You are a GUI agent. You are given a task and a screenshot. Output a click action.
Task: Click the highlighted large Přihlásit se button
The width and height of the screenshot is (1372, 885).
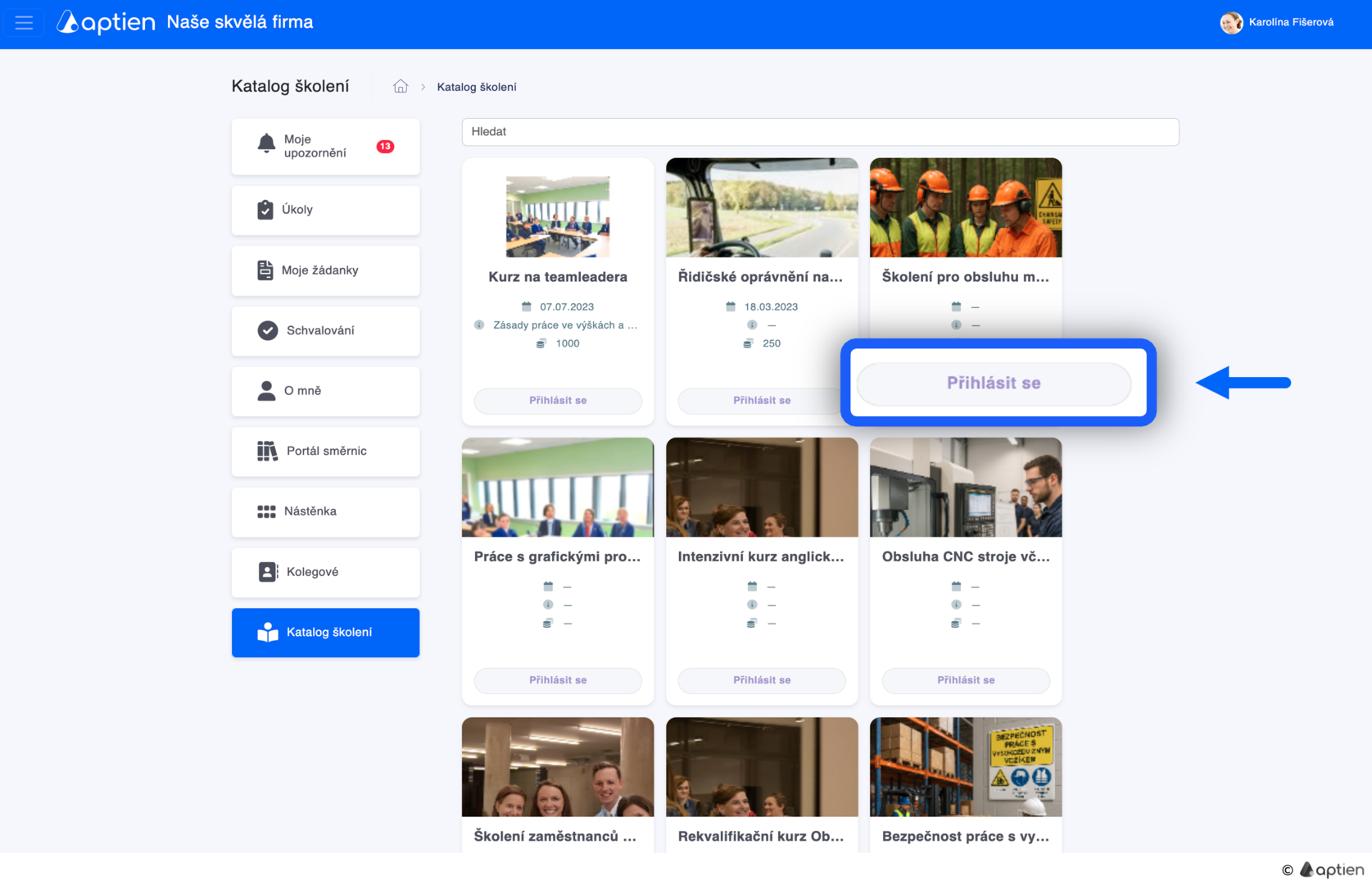click(994, 383)
